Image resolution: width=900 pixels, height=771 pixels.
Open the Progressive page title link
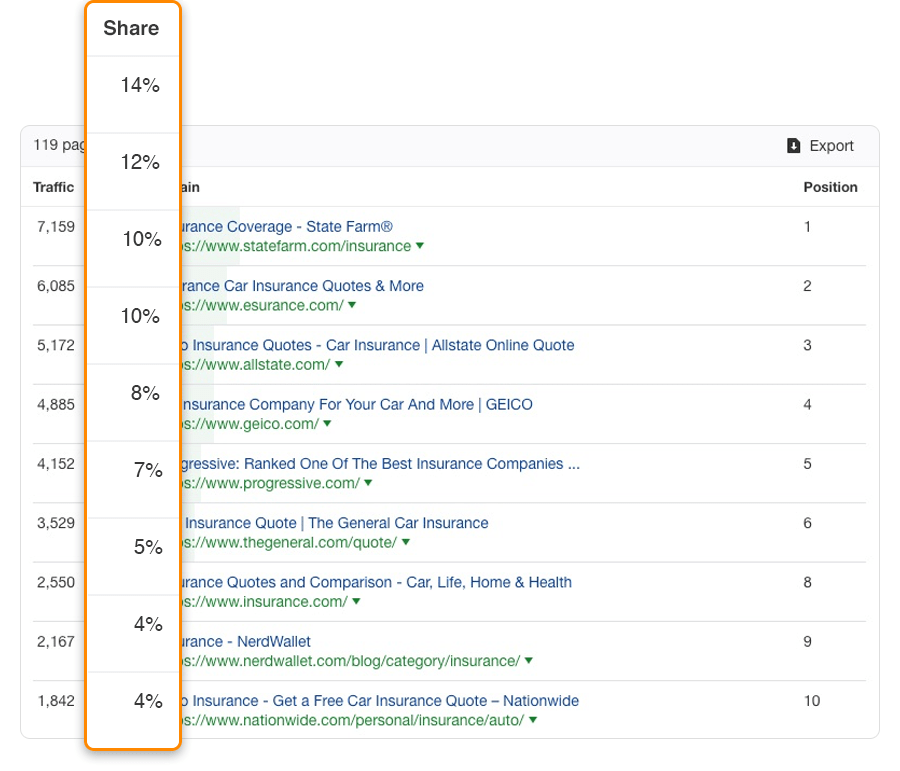coord(381,464)
